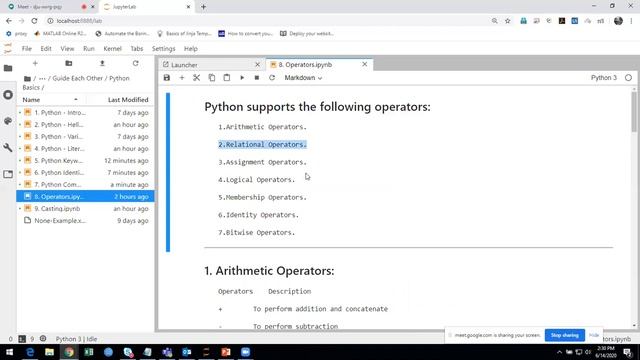Viewport: 640px width, 360px height.
Task: Open the Tabs menu
Action: click(x=137, y=49)
